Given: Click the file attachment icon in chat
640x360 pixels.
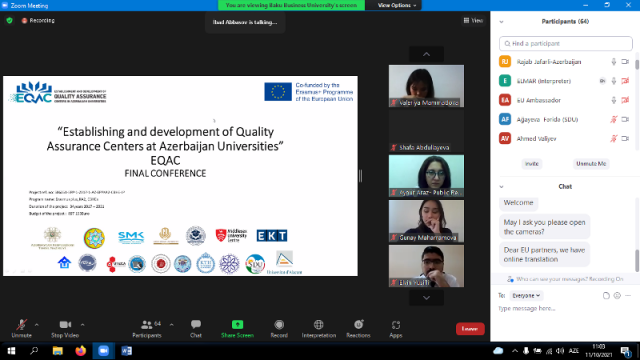Looking at the screenshot, I should click(606, 296).
